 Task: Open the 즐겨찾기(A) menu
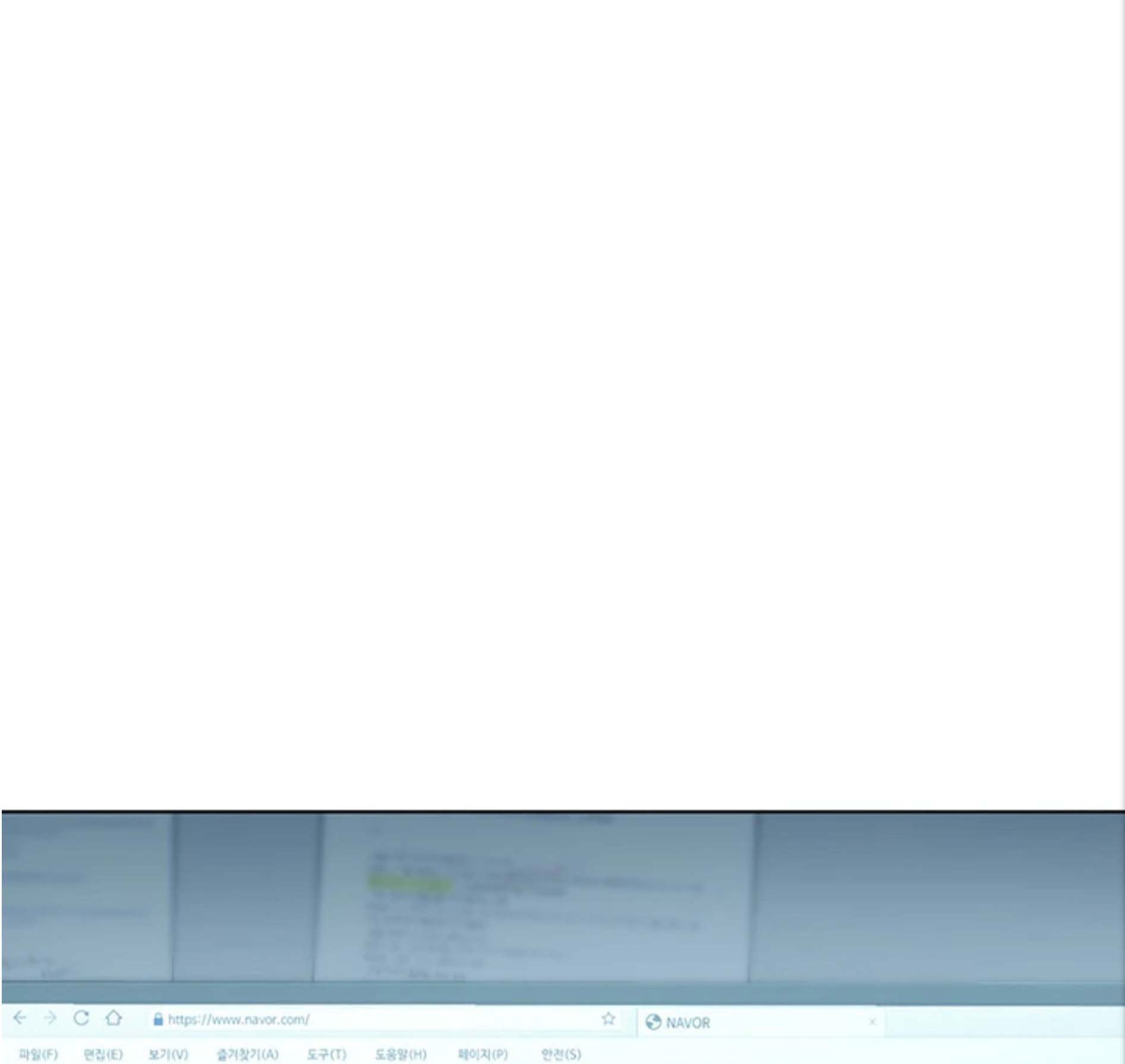[x=247, y=1054]
